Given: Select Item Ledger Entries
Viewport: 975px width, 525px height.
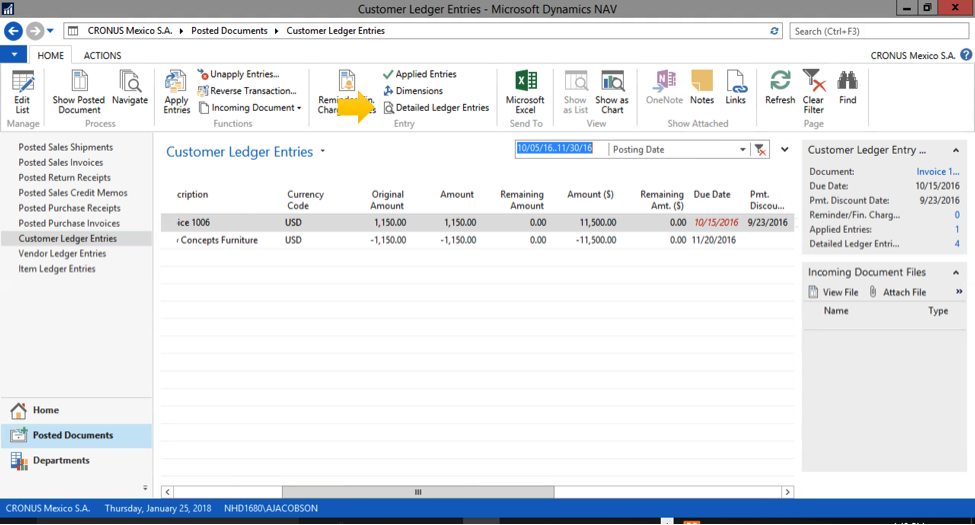Looking at the screenshot, I should click(x=57, y=269).
